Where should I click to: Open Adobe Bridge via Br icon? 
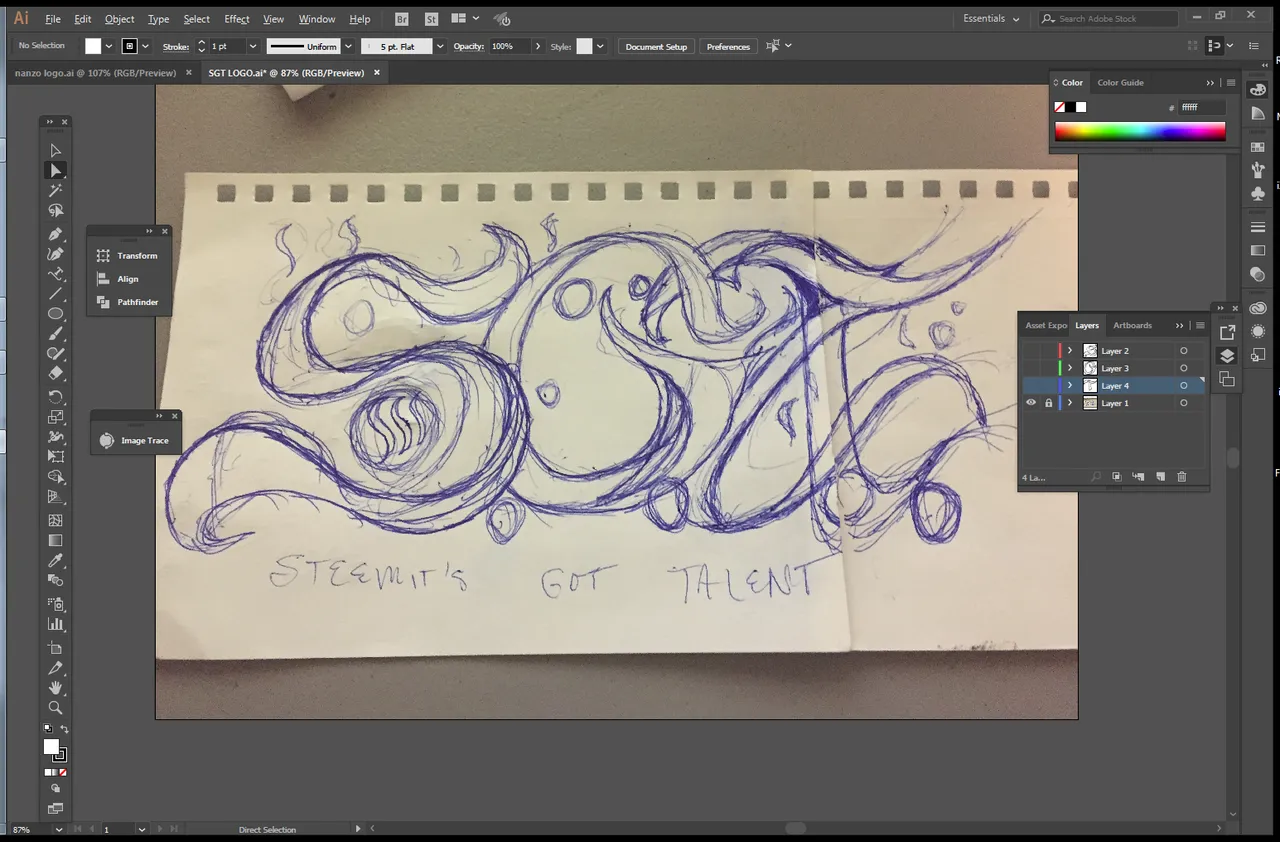coord(401,19)
